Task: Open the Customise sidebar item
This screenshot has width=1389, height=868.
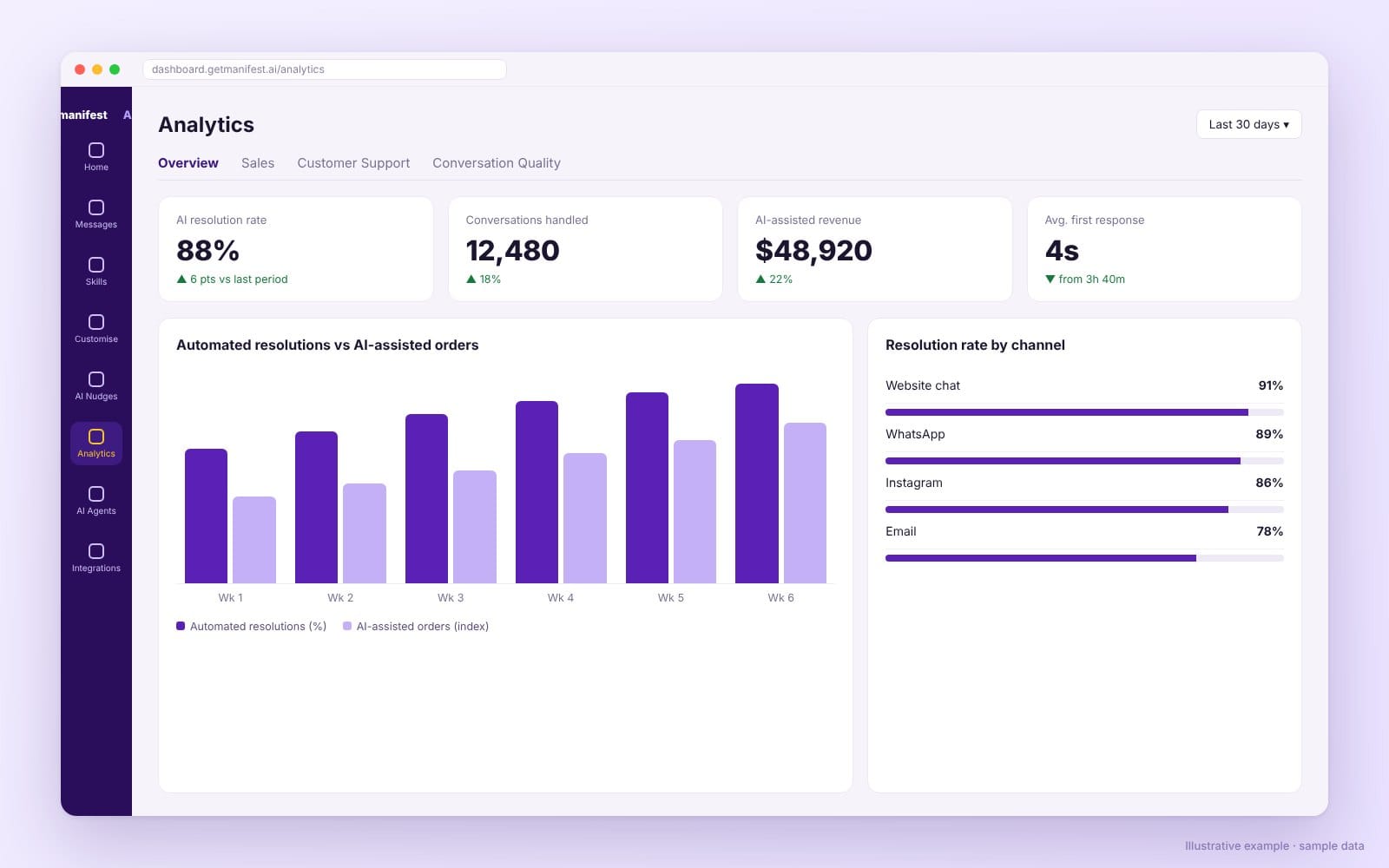Action: tap(96, 329)
